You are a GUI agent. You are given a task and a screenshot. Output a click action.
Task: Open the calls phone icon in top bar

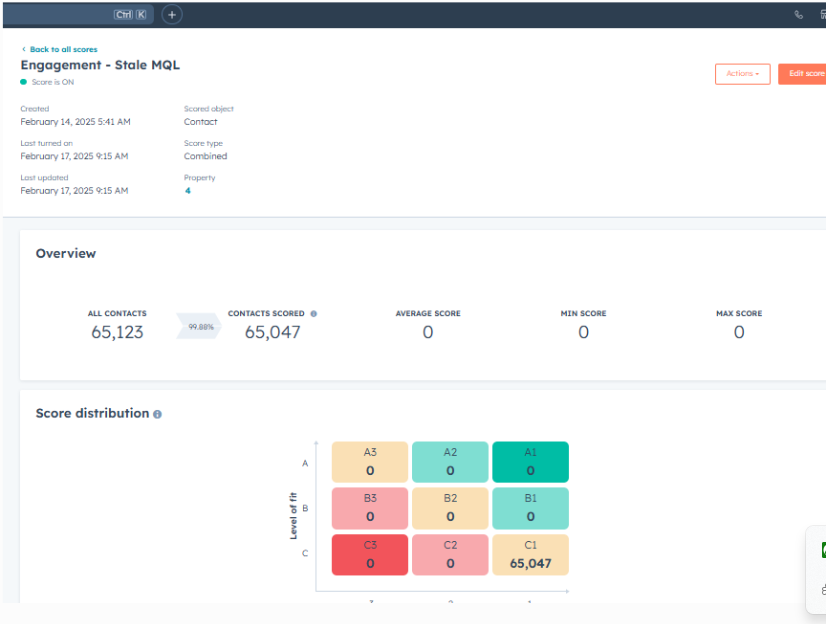[x=797, y=14]
